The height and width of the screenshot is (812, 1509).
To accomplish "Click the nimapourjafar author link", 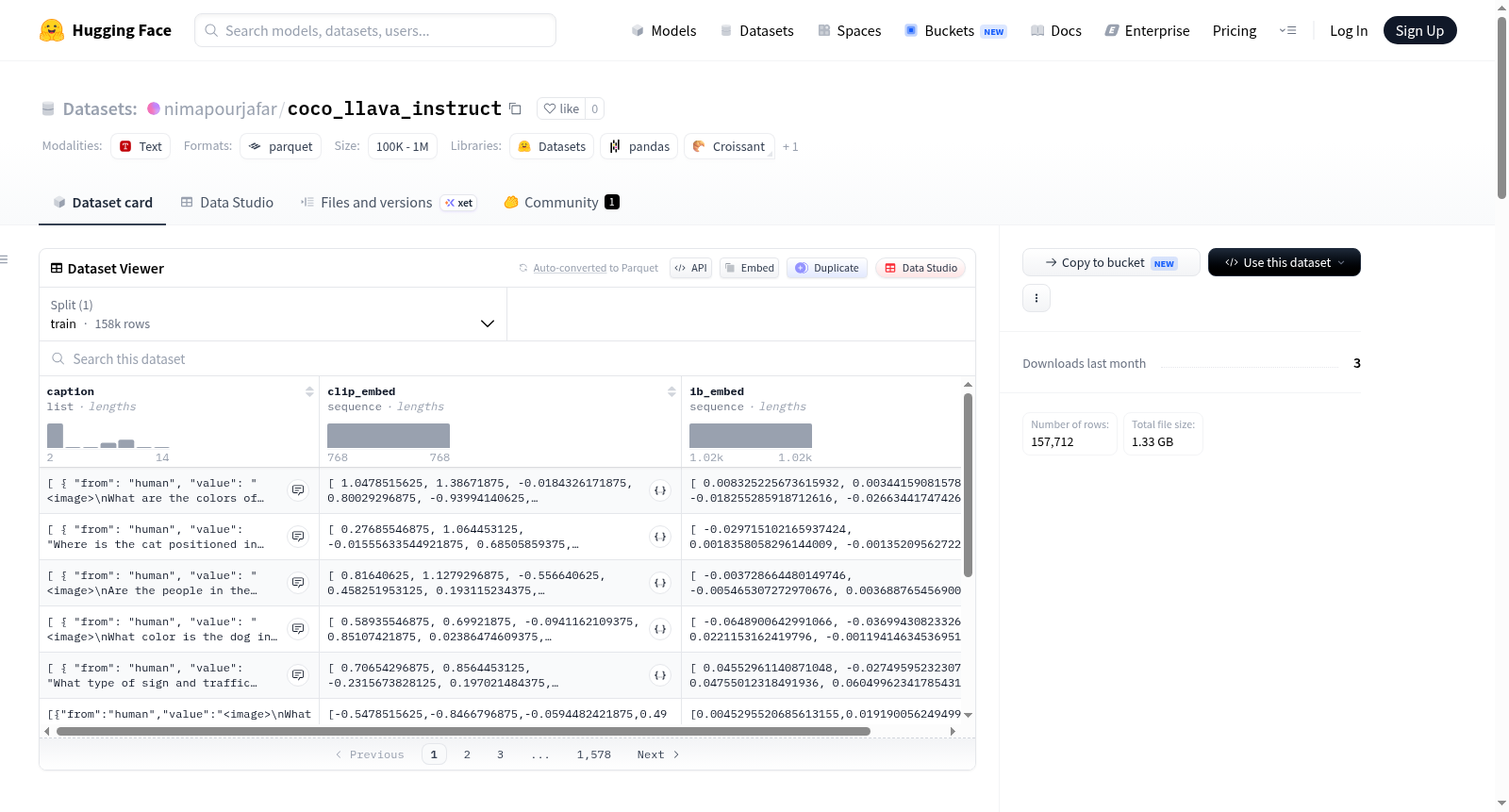I will pyautogui.click(x=221, y=108).
